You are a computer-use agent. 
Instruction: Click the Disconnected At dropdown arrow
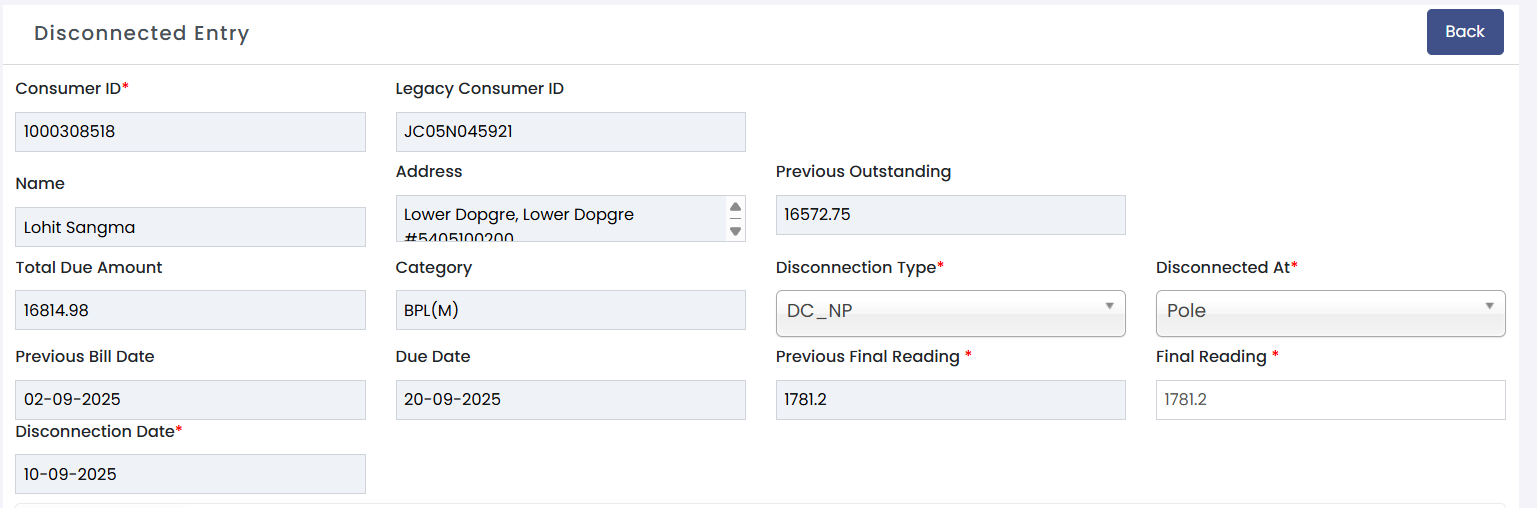pyautogui.click(x=1489, y=306)
